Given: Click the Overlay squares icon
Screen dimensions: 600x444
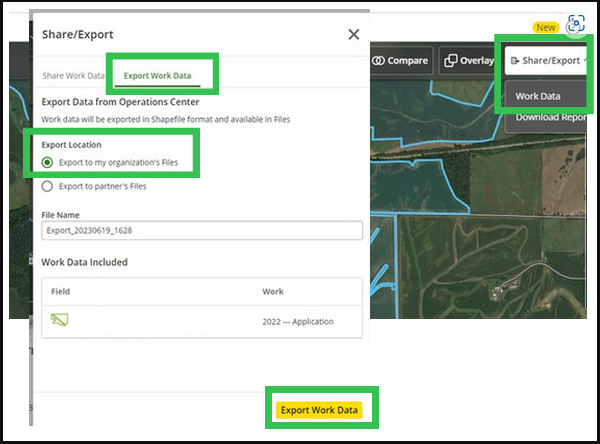Looking at the screenshot, I should 451,61.
